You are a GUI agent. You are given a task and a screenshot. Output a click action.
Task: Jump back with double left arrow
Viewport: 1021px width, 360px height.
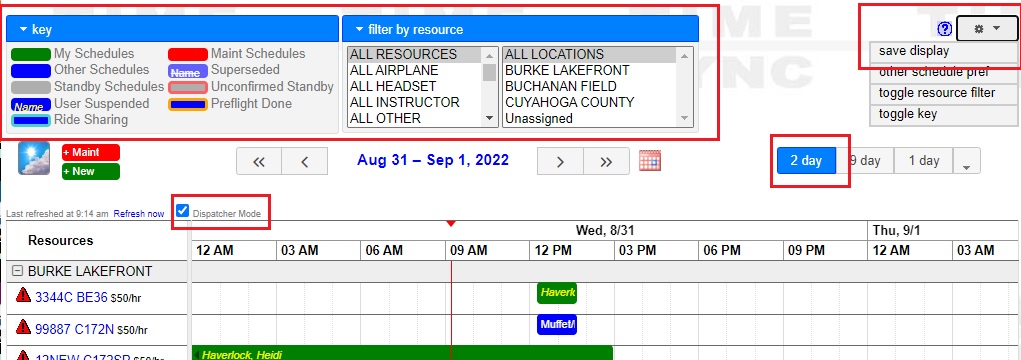[x=259, y=161]
